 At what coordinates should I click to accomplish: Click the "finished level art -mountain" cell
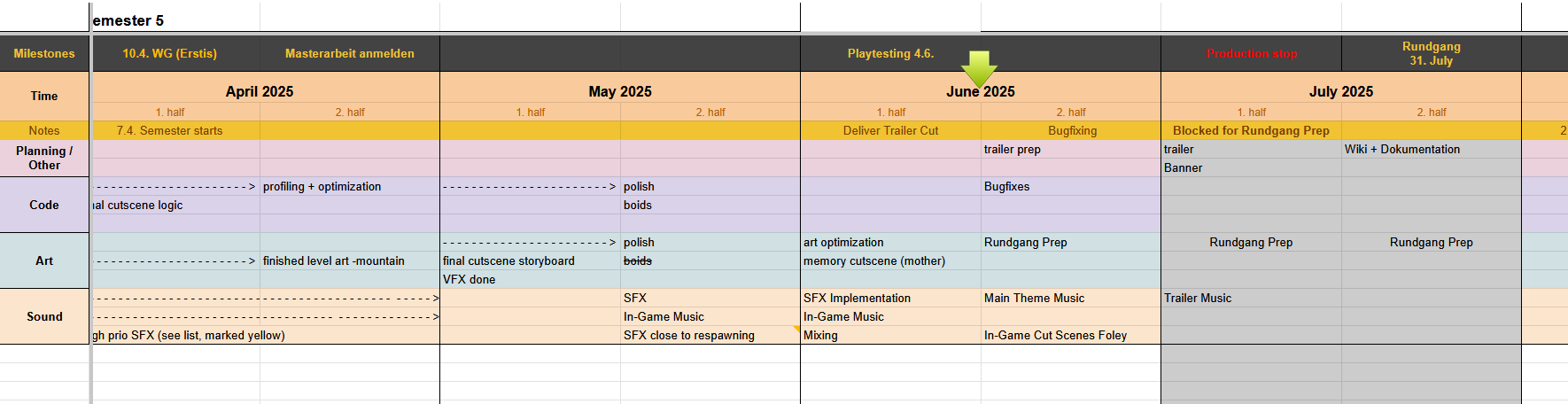pos(334,261)
